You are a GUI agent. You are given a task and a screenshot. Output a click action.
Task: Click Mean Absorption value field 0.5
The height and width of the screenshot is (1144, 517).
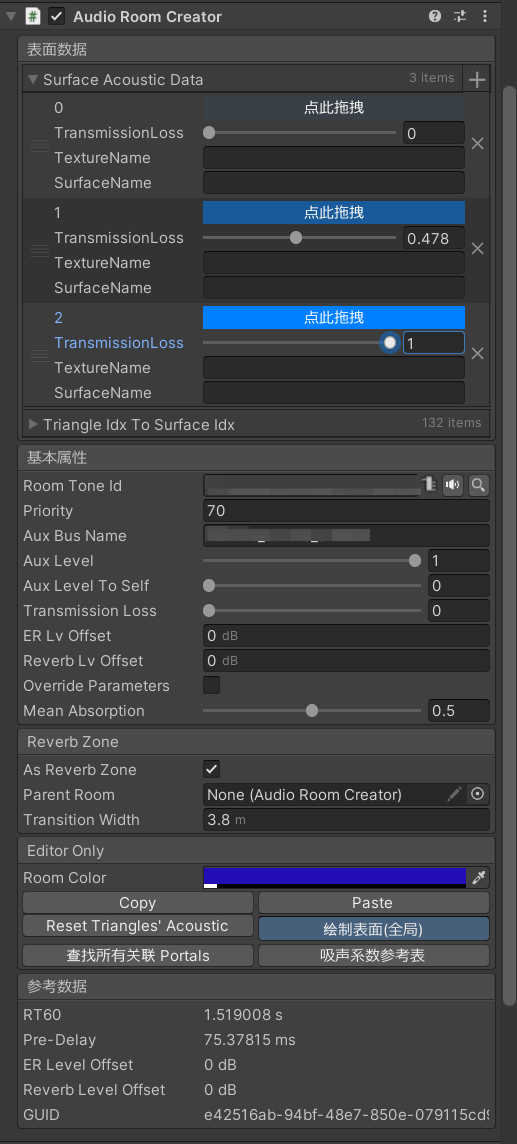point(459,711)
